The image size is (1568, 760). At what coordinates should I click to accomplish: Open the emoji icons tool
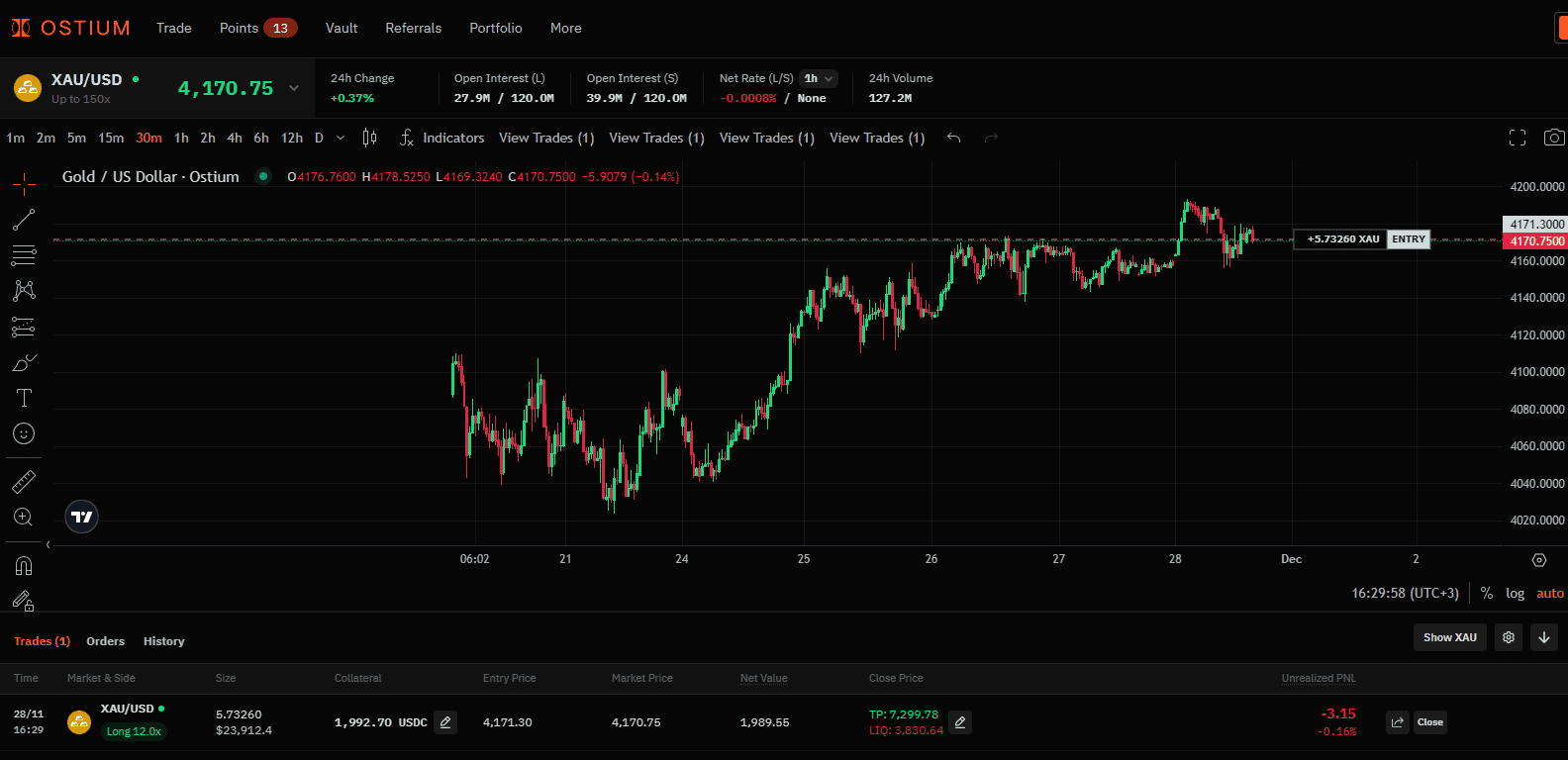pyautogui.click(x=24, y=433)
